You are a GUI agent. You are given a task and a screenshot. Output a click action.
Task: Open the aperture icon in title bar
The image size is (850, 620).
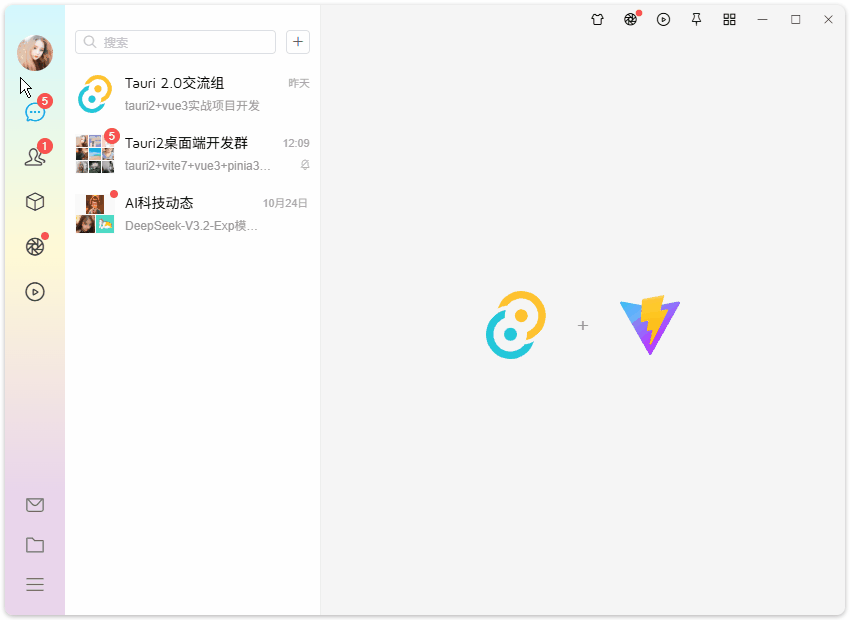[x=630, y=20]
